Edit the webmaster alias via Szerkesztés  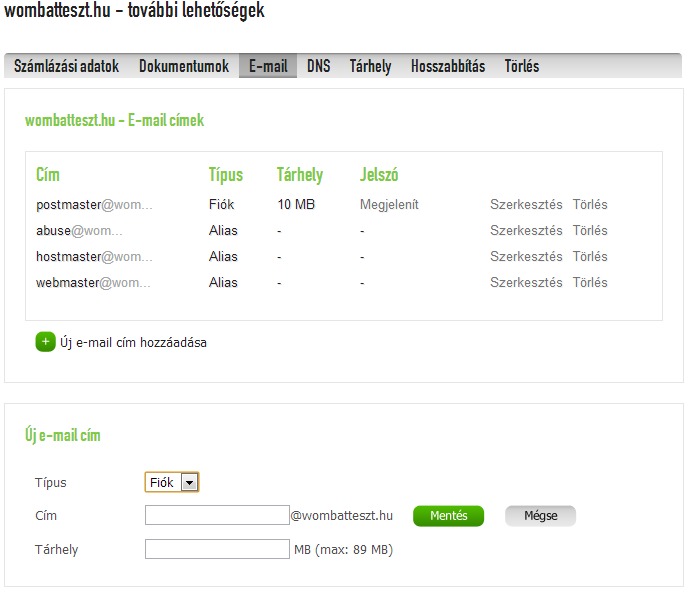[526, 283]
